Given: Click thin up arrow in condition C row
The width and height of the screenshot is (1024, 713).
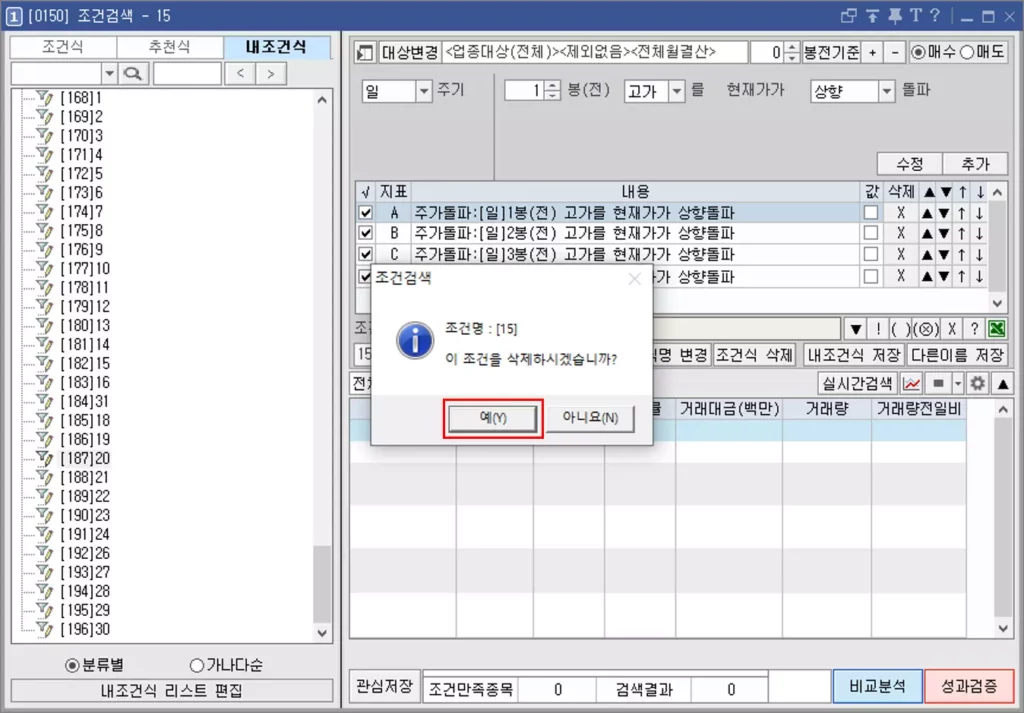Looking at the screenshot, I should (962, 255).
